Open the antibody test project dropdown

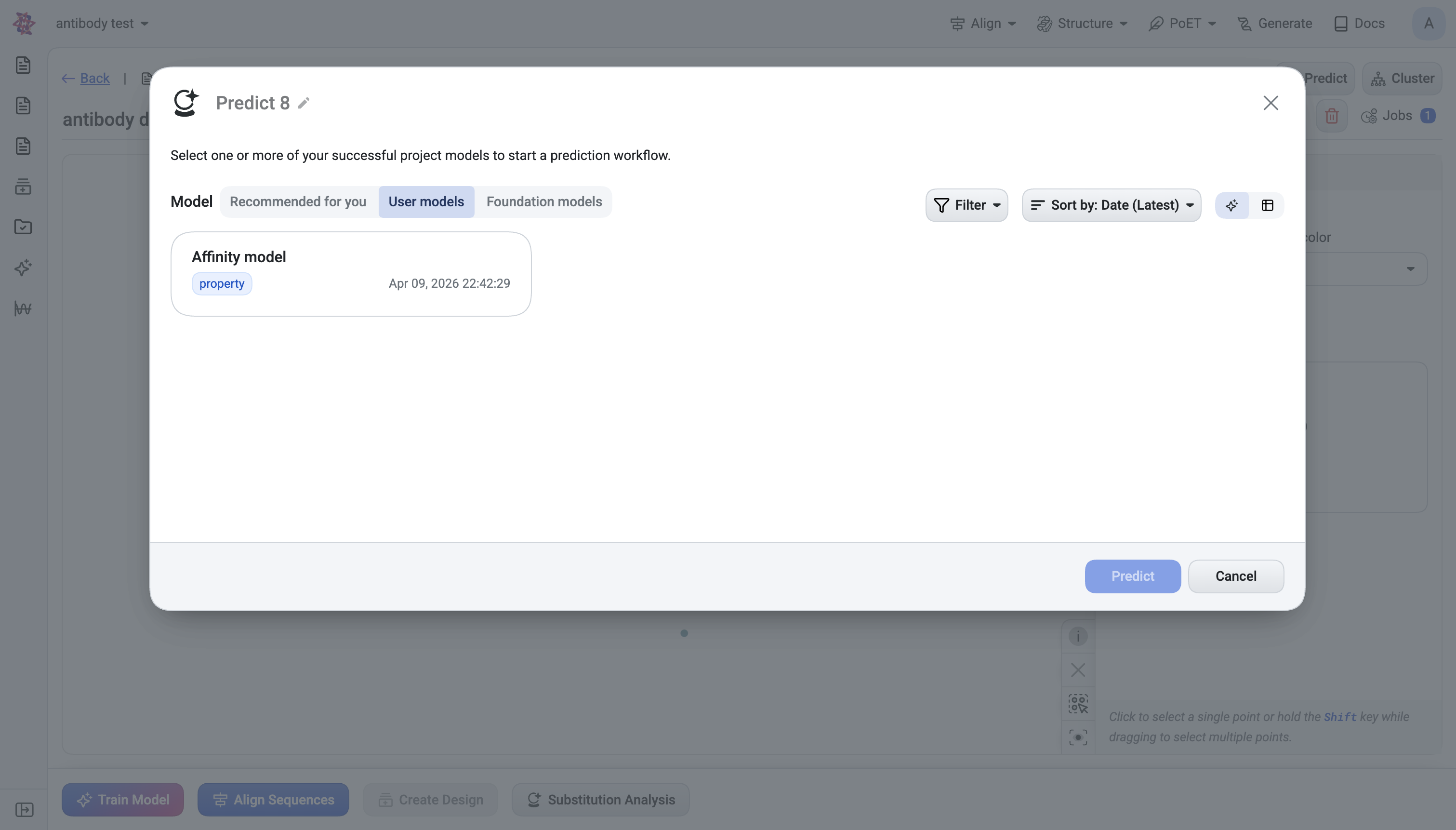[102, 23]
